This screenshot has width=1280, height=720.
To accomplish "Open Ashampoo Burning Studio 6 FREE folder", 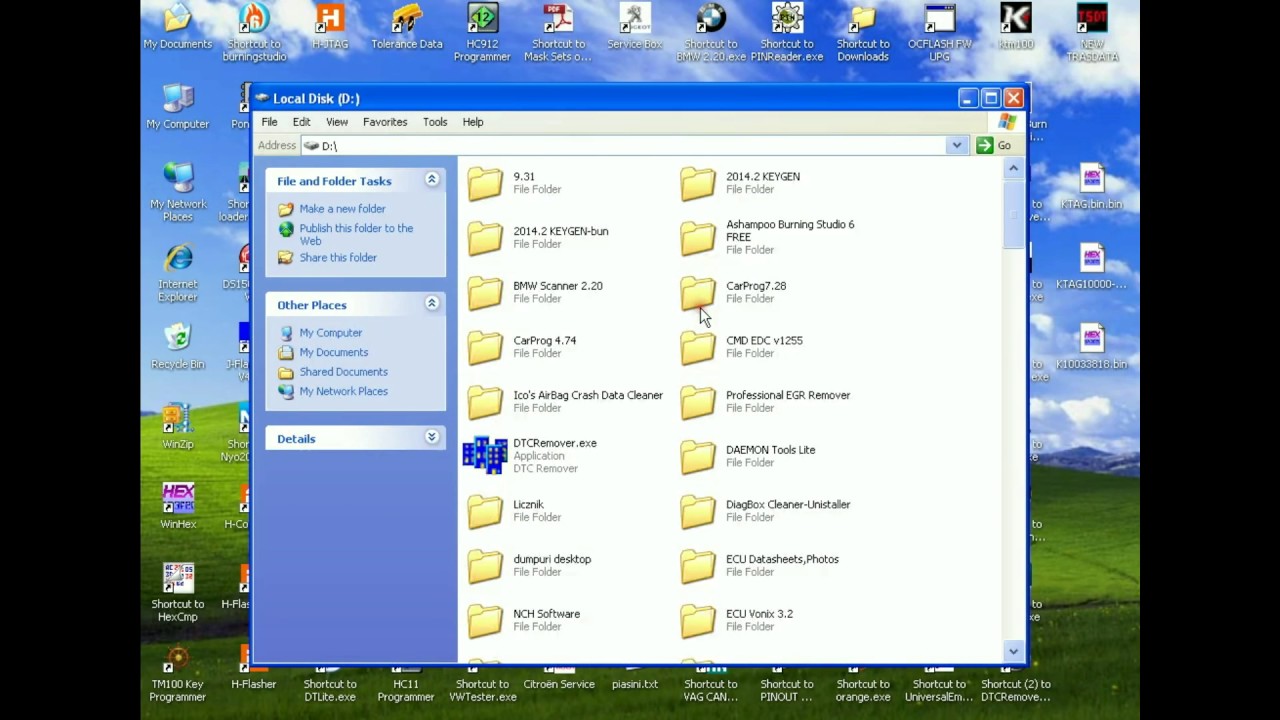I will pos(698,238).
